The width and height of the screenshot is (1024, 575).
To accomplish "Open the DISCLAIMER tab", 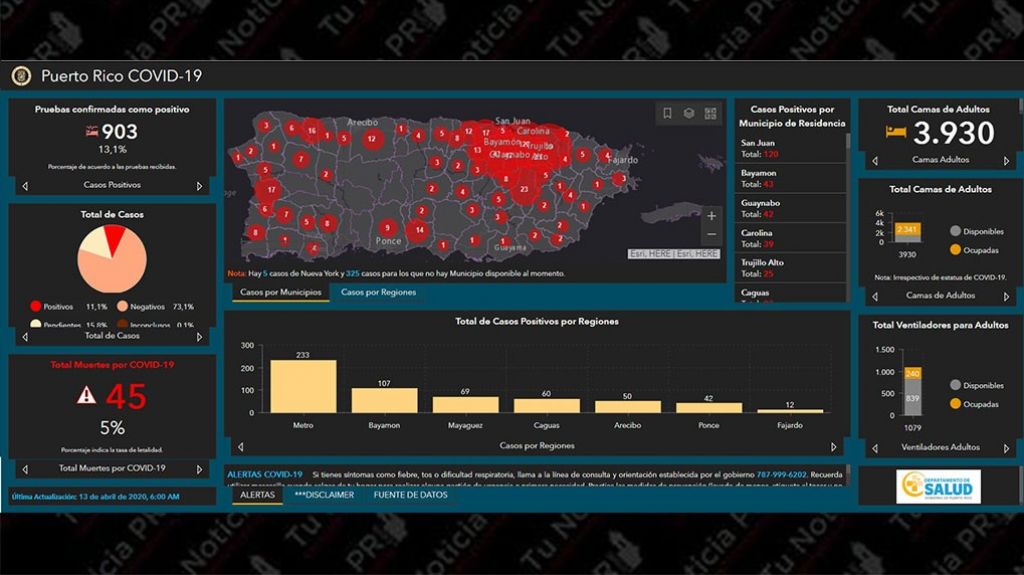I will tap(324, 495).
